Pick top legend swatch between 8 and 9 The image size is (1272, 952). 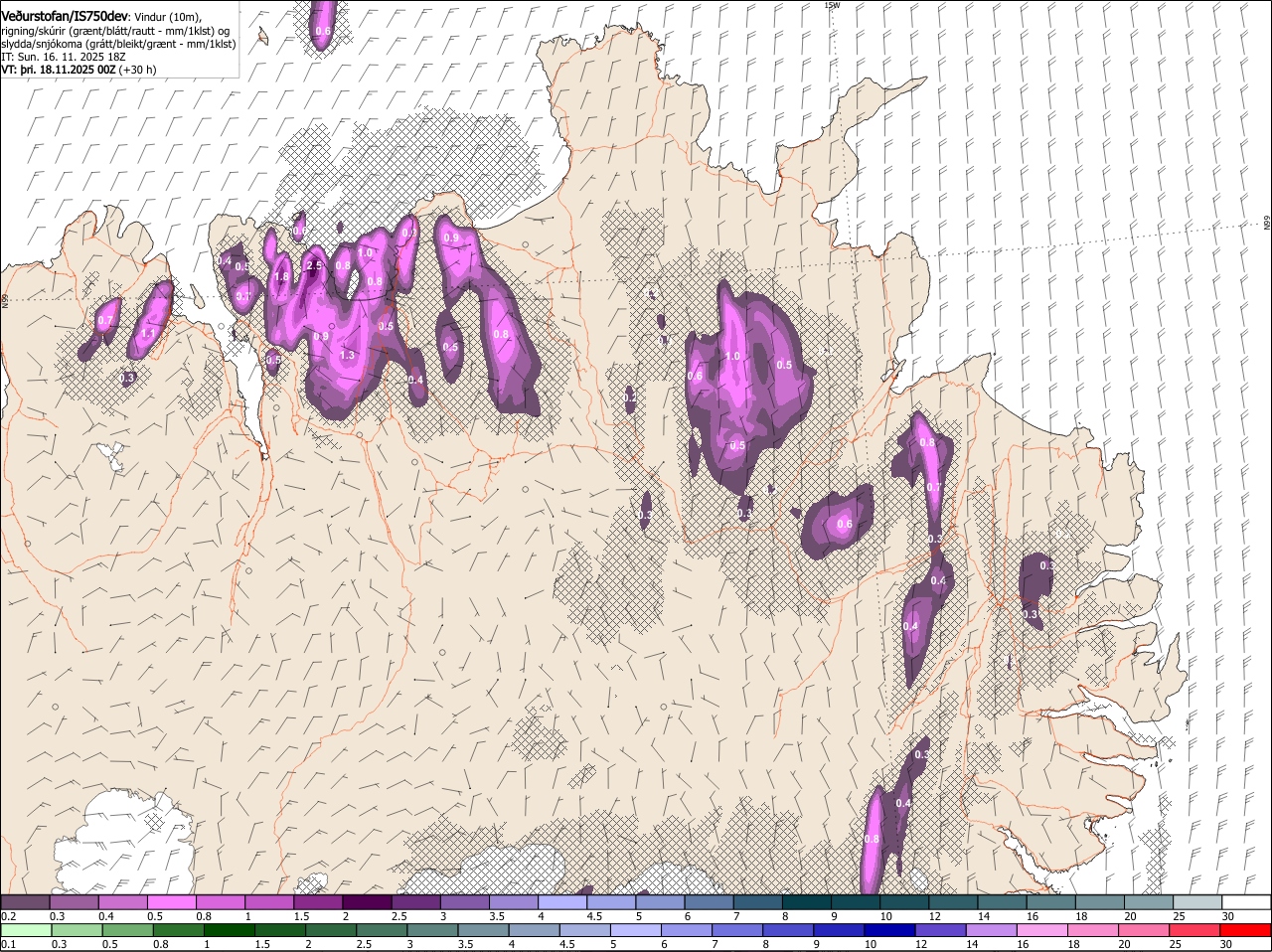coord(807,902)
